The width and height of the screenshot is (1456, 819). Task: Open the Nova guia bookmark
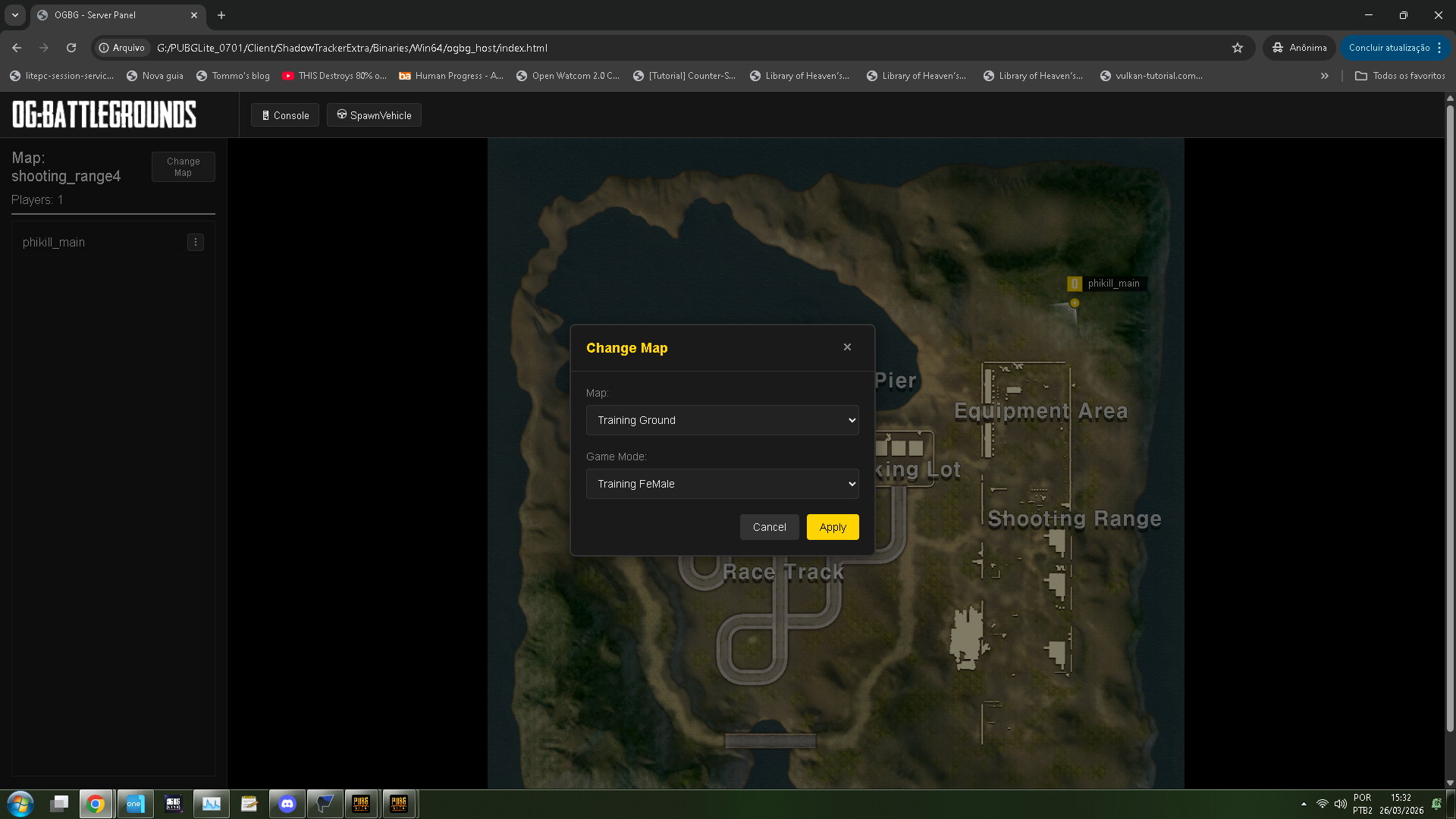pos(155,76)
